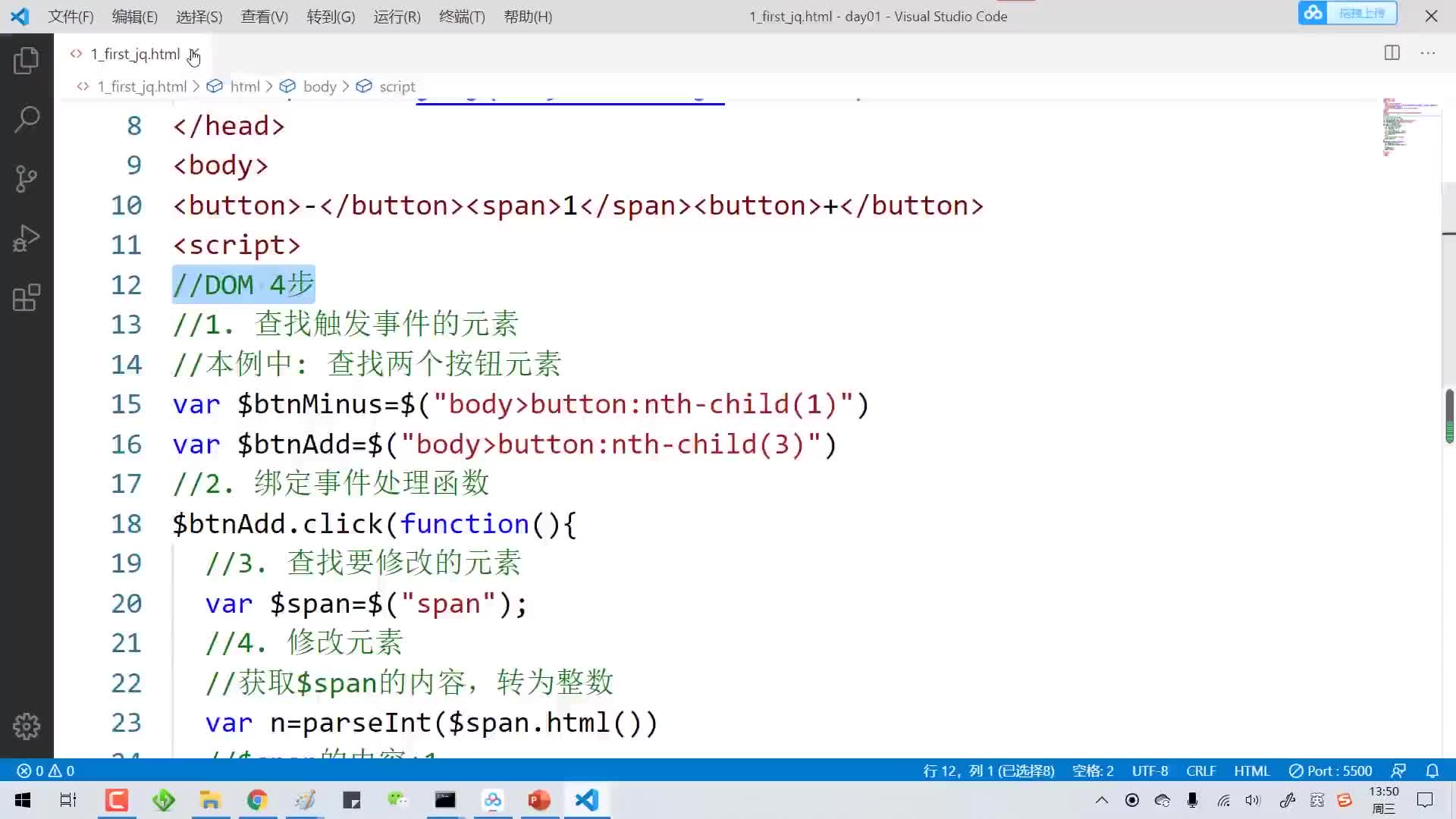Click the var n=parseInt($span.html()) line
Image resolution: width=1456 pixels, height=819 pixels.
[x=431, y=723]
